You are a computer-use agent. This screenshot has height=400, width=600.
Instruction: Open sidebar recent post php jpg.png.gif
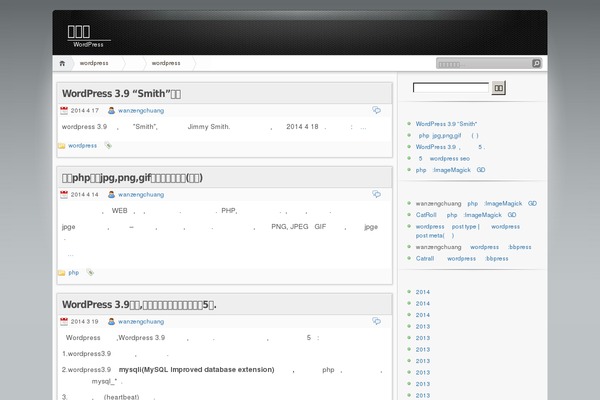point(448,136)
